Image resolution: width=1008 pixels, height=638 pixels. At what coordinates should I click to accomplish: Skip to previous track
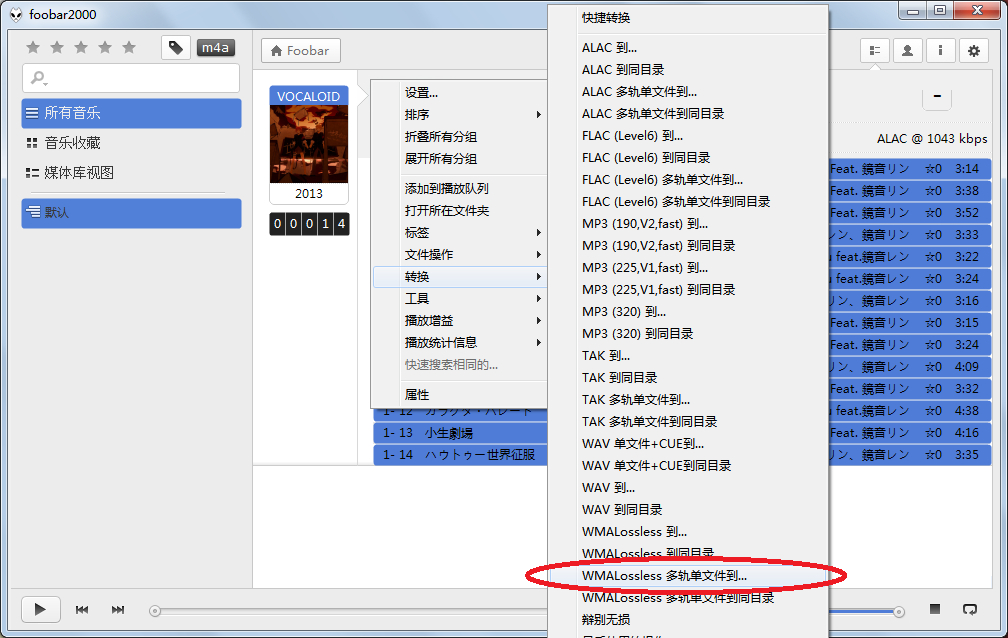pos(82,610)
